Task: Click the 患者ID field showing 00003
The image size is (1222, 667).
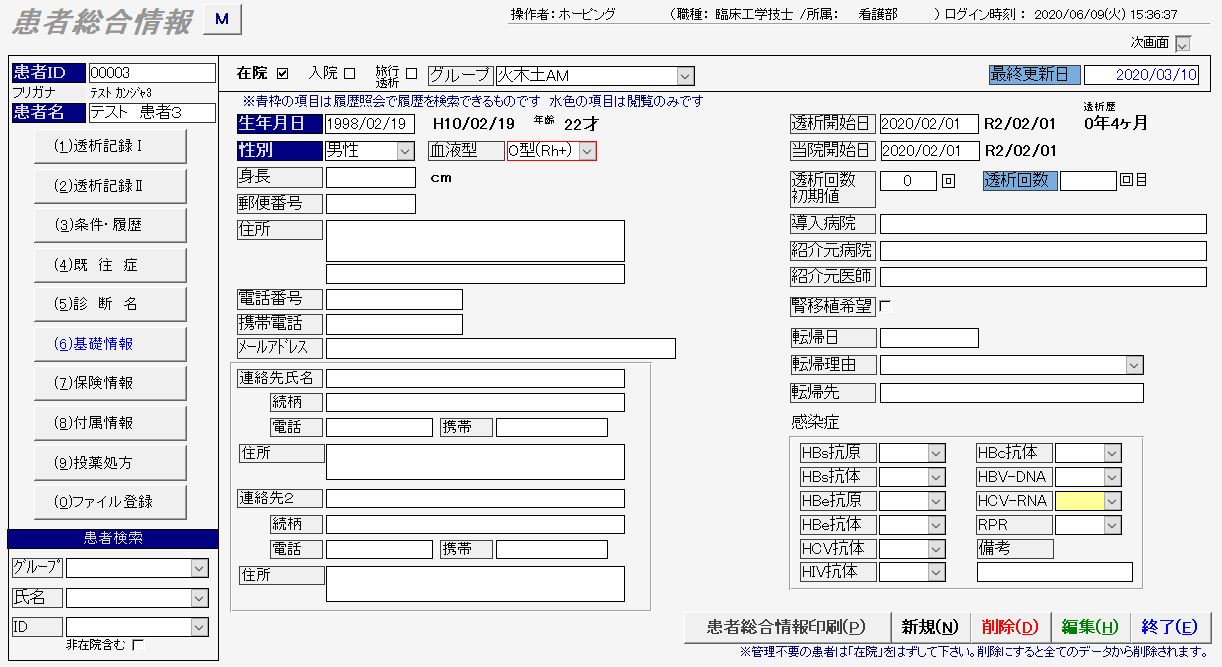Action: (x=152, y=73)
